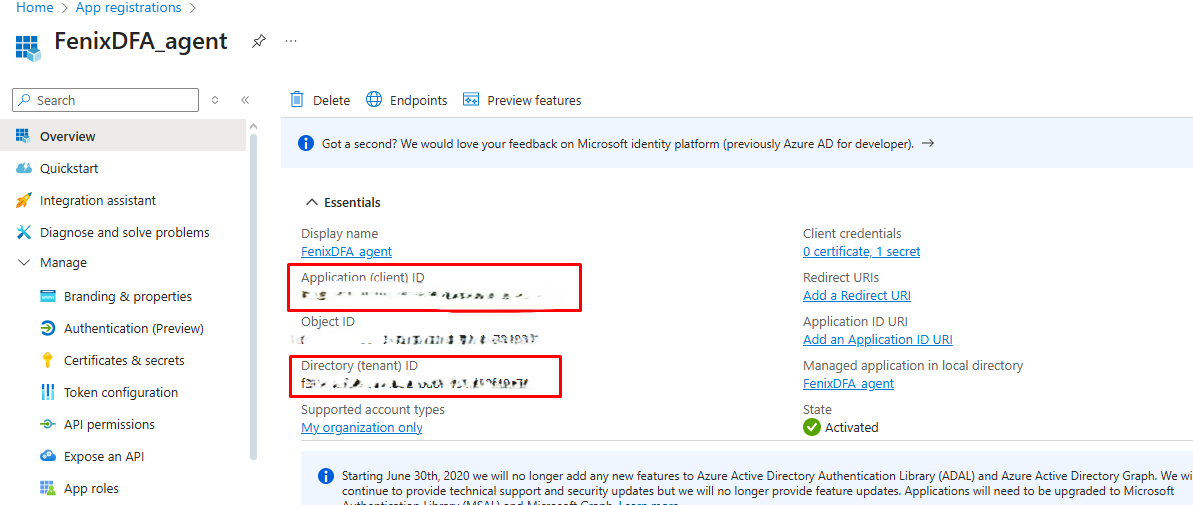
Task: Click the pin icon beside FenixDFA_agent title
Action: pyautogui.click(x=259, y=42)
